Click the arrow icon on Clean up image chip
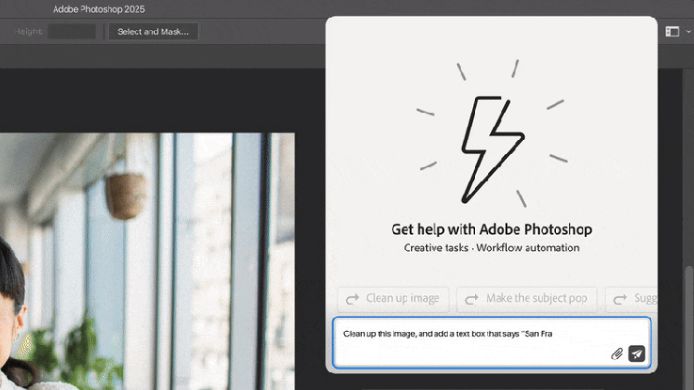Image resolution: width=694 pixels, height=390 pixels. [x=352, y=299]
